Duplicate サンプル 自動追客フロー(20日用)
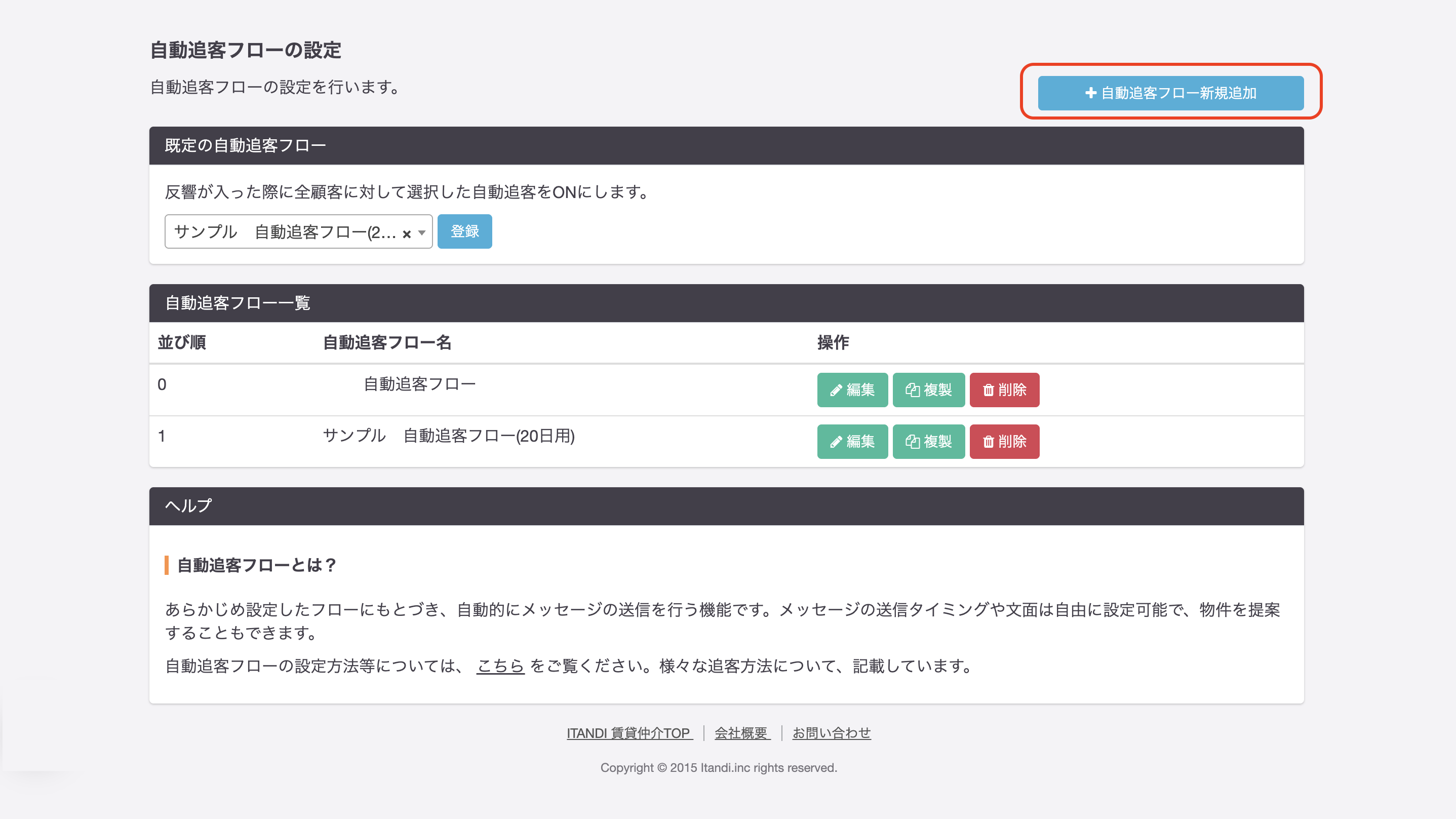The height and width of the screenshot is (819, 1456). [x=929, y=442]
